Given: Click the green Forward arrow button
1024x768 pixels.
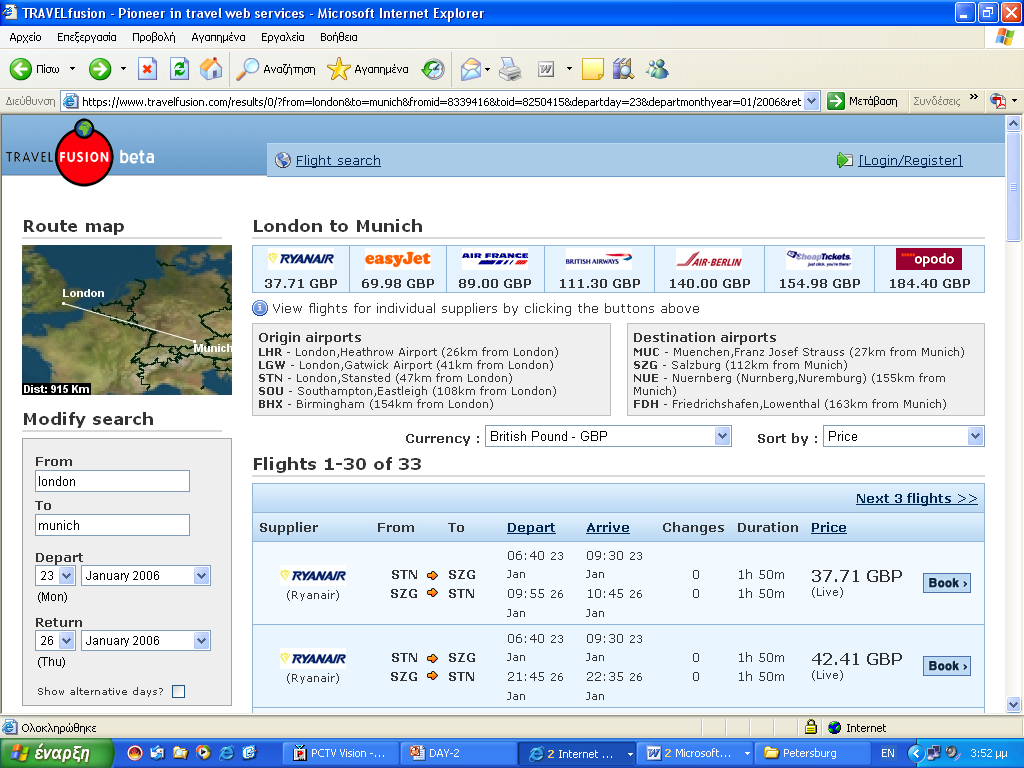Looking at the screenshot, I should pos(100,69).
